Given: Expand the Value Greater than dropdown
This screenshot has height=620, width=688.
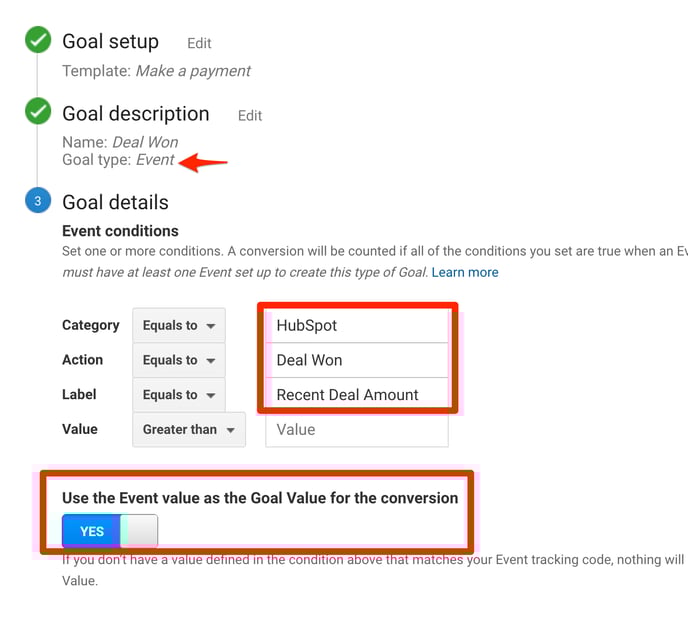Looking at the screenshot, I should point(189,429).
